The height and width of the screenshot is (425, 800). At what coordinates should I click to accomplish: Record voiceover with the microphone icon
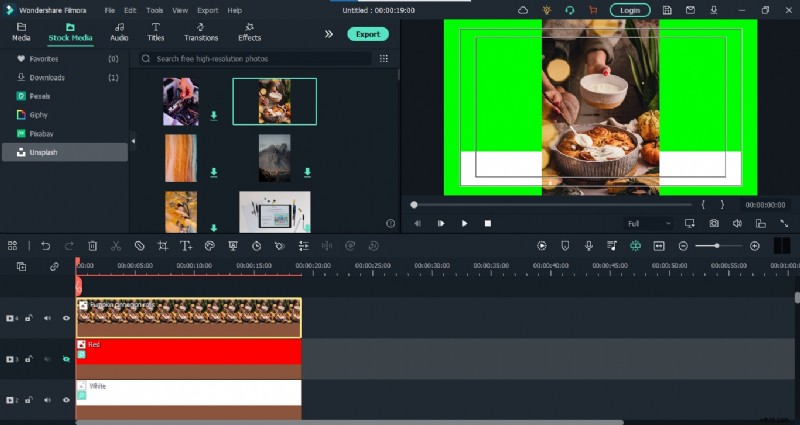[x=589, y=246]
